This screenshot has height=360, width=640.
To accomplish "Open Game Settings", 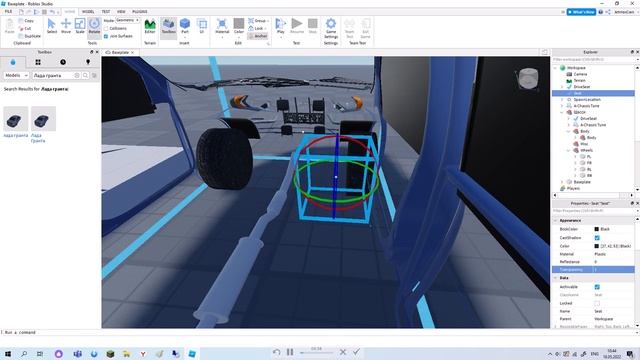I will 331,28.
